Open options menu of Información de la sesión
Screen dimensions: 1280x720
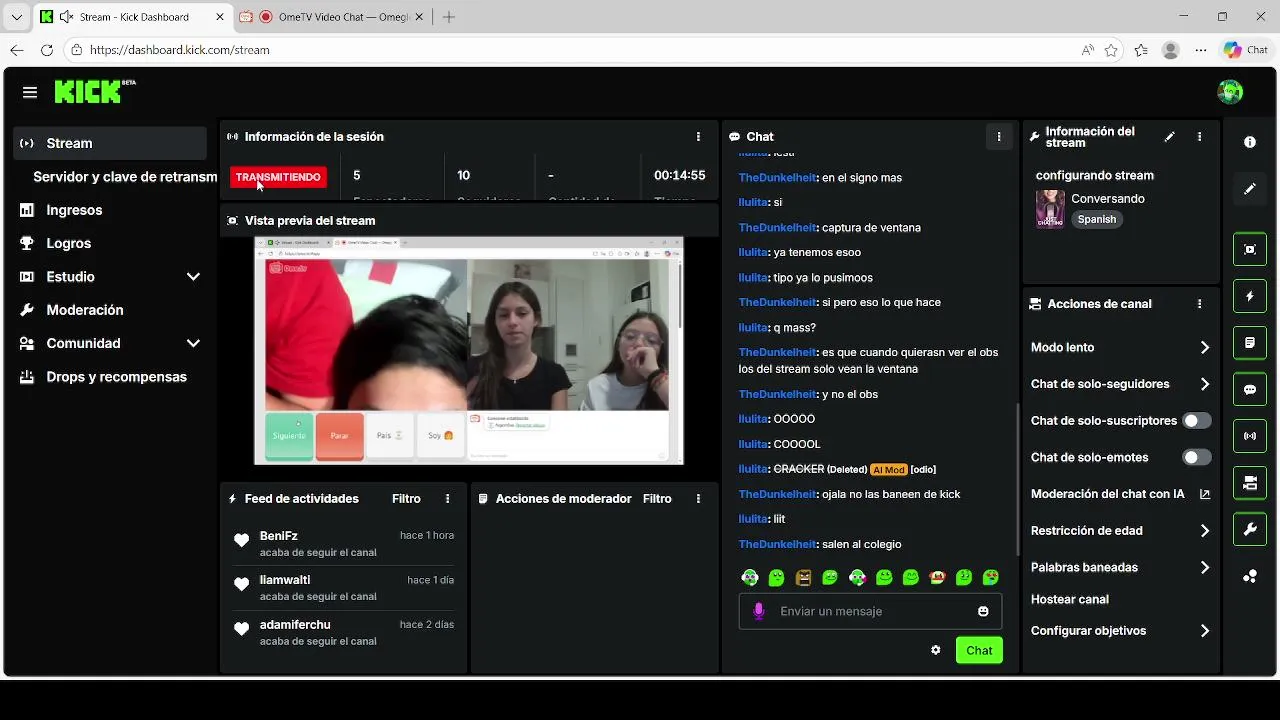tap(698, 137)
